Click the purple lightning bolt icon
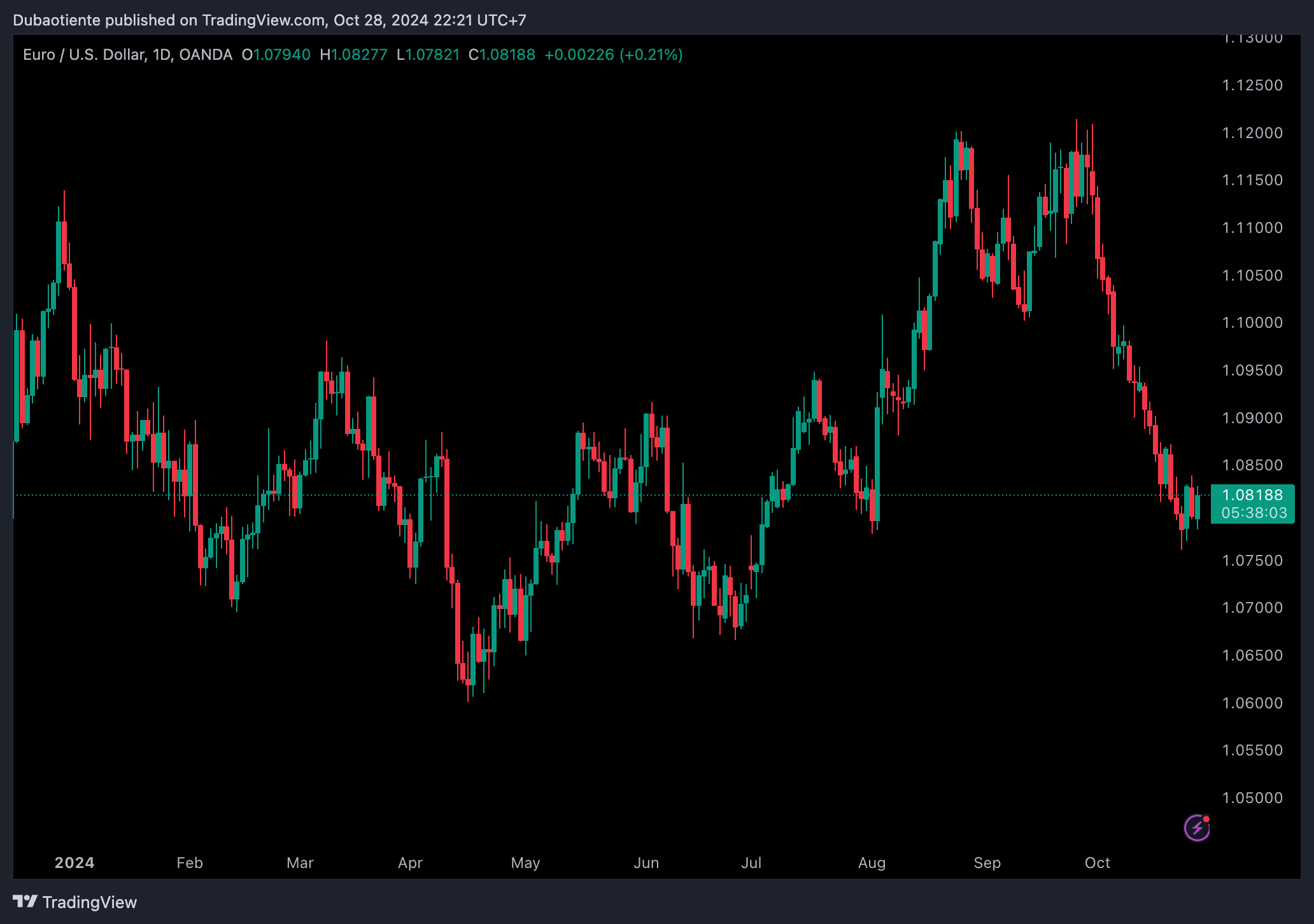Image resolution: width=1314 pixels, height=924 pixels. coord(1197,828)
